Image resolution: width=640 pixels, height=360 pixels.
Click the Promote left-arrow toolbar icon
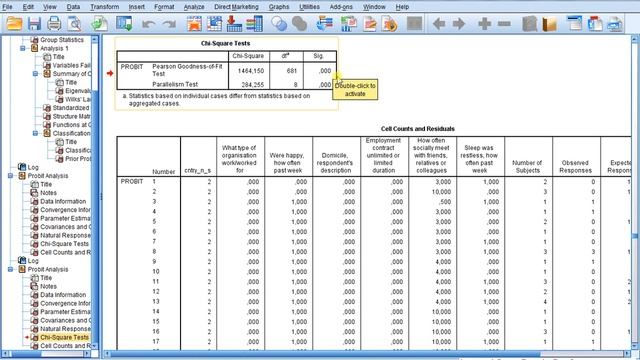point(439,24)
